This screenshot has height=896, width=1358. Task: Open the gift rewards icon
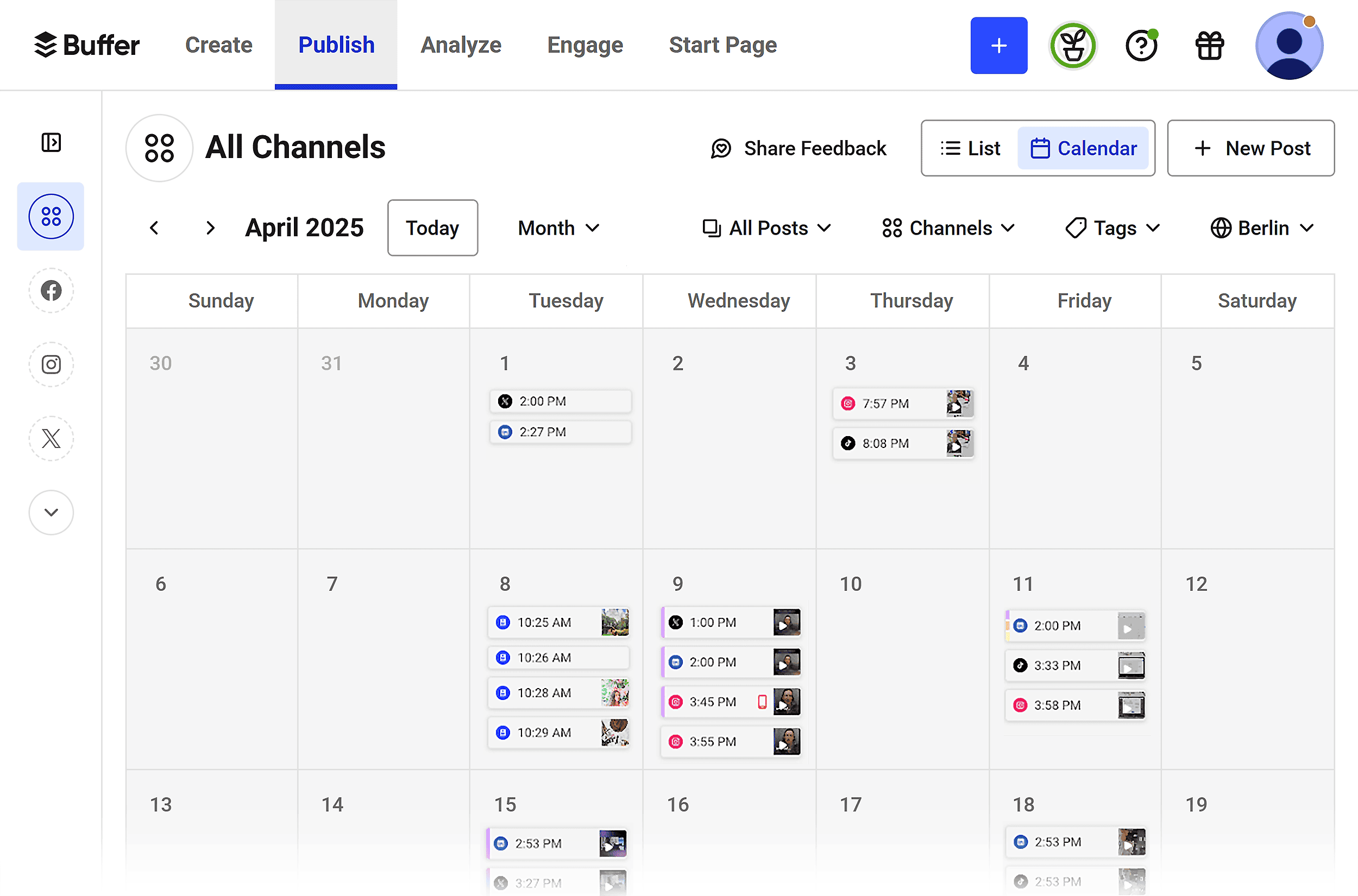(x=1209, y=45)
